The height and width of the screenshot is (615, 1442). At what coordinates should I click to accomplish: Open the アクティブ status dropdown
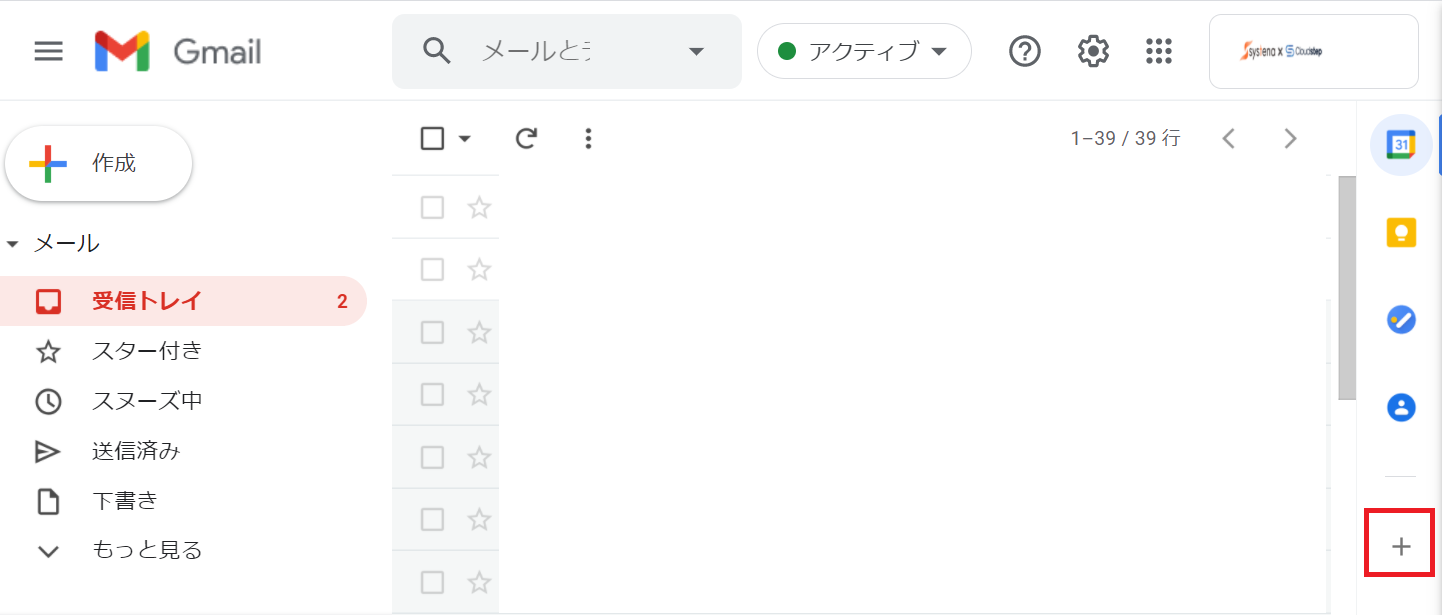(x=864, y=51)
